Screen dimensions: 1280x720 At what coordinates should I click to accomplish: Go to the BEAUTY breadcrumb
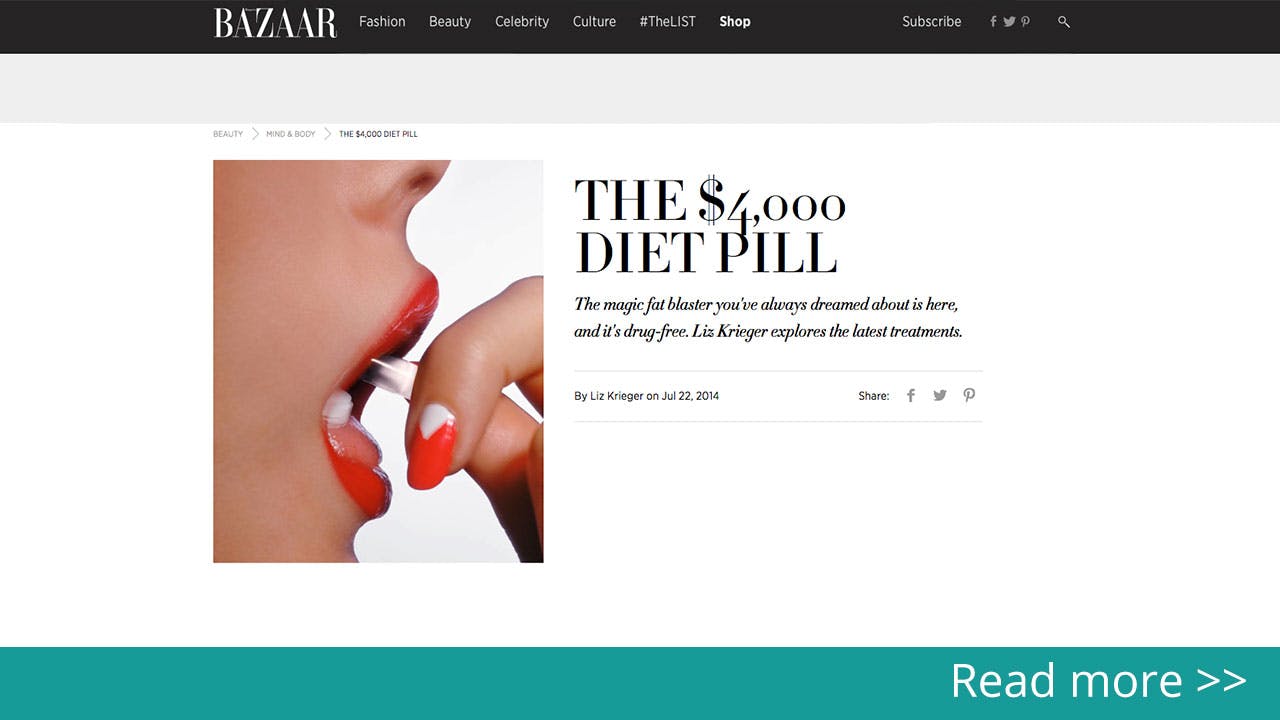[x=228, y=134]
